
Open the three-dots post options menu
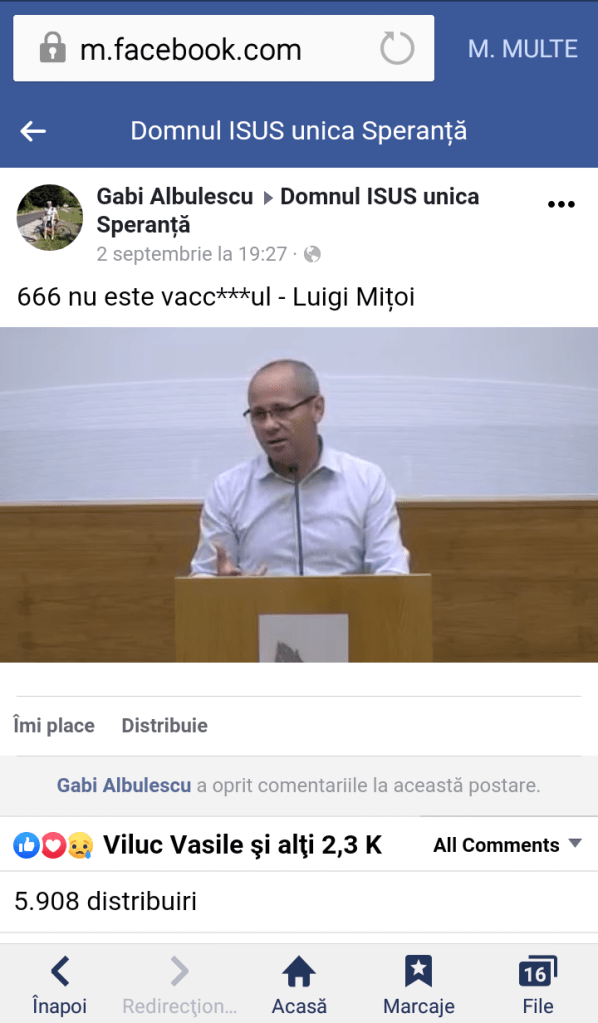pos(561,204)
